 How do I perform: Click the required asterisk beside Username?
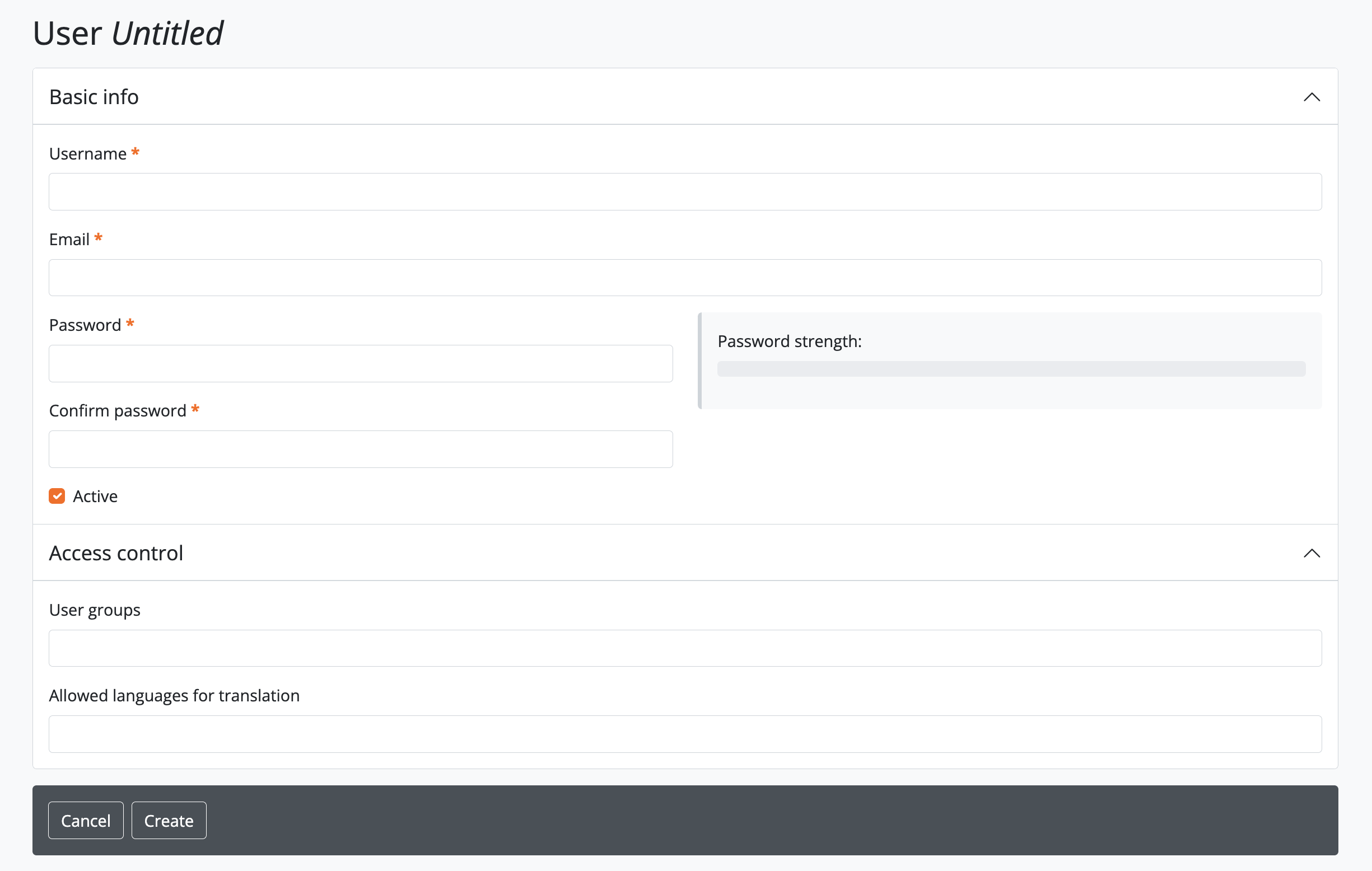pyautogui.click(x=135, y=151)
